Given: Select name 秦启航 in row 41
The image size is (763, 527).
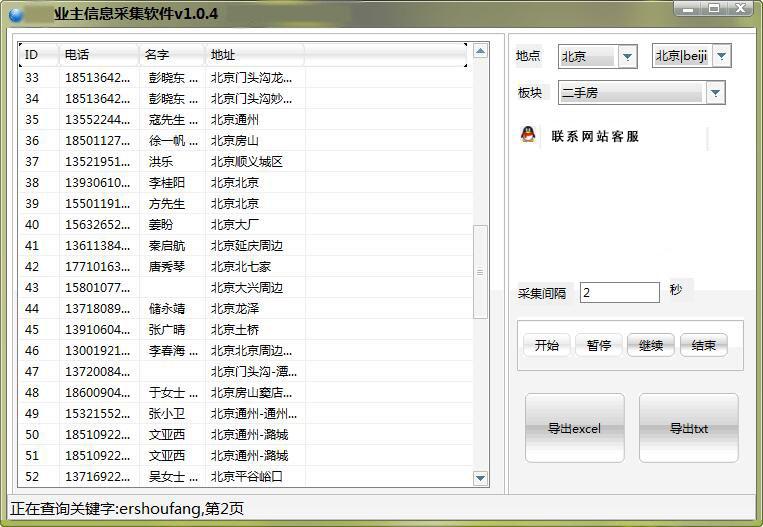Looking at the screenshot, I should [166, 245].
